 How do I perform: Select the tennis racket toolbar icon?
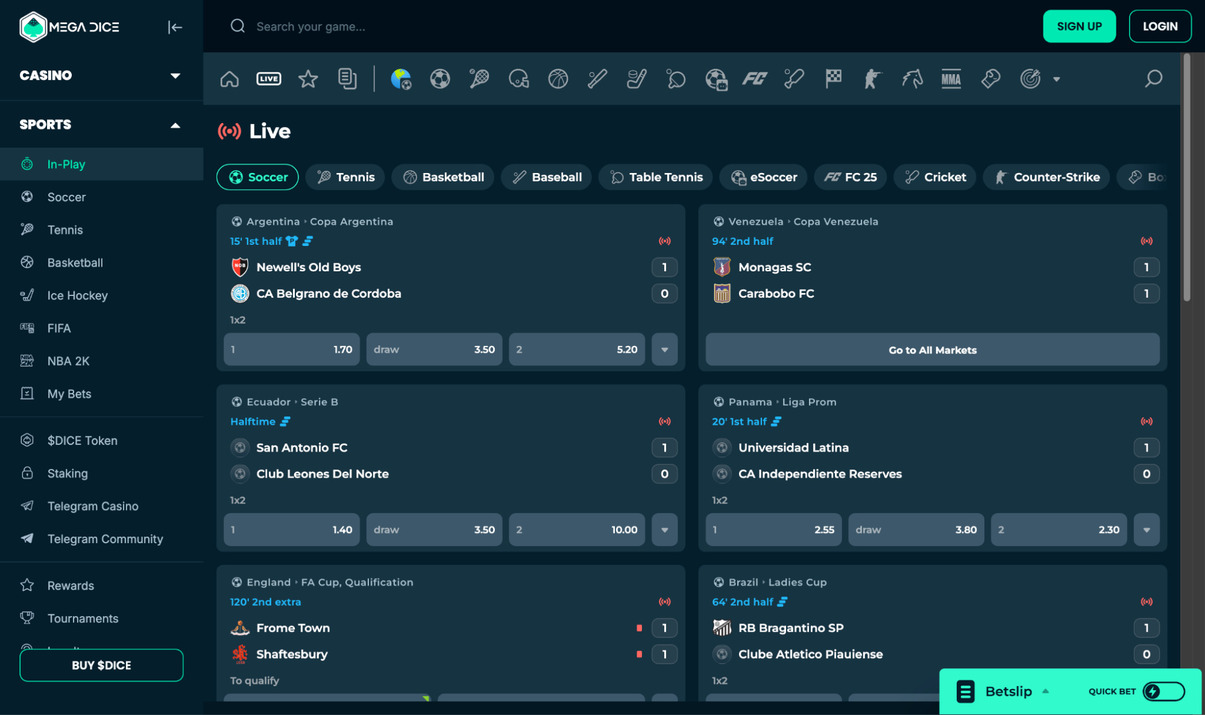tap(479, 79)
